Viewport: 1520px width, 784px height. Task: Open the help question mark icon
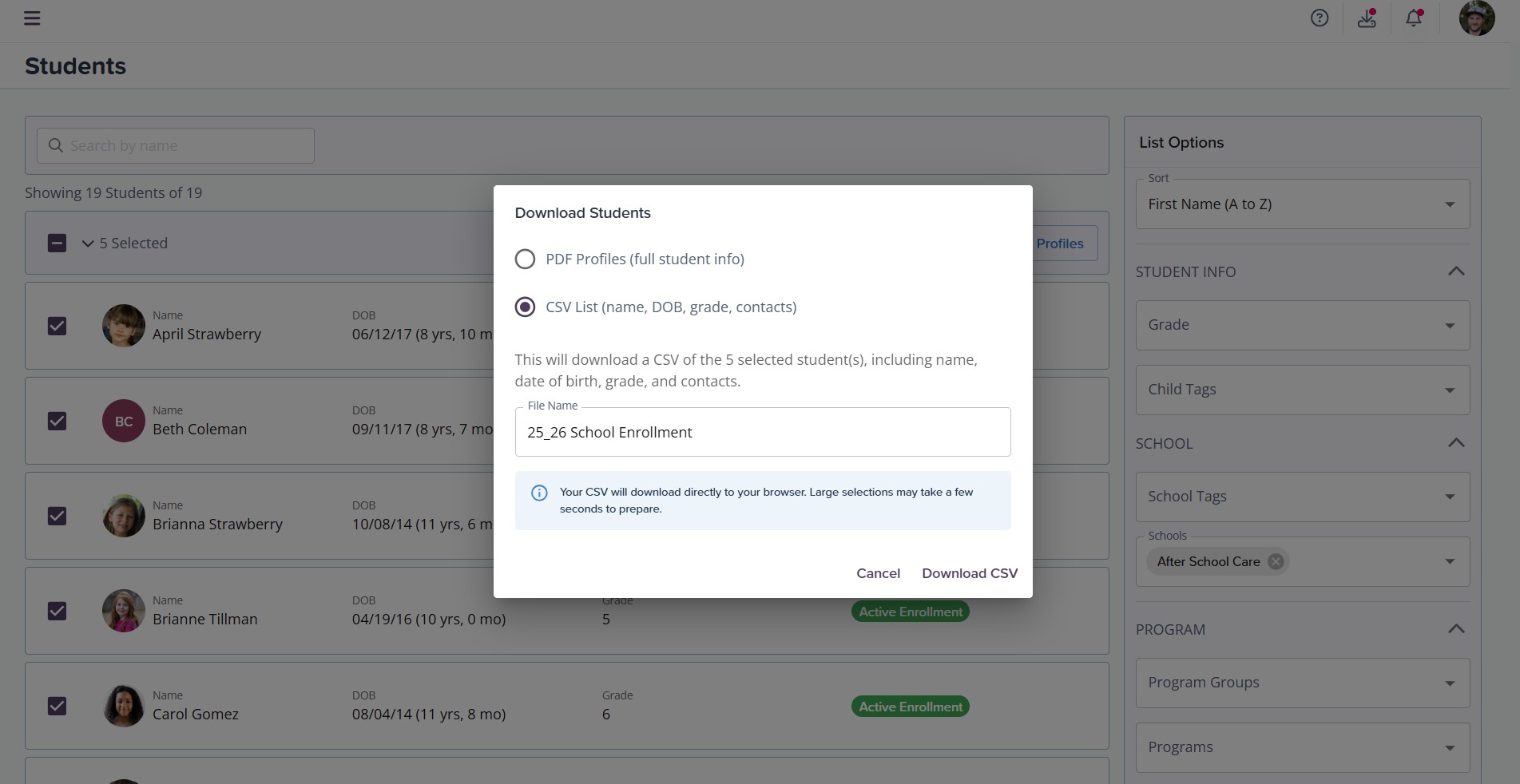coord(1320,18)
